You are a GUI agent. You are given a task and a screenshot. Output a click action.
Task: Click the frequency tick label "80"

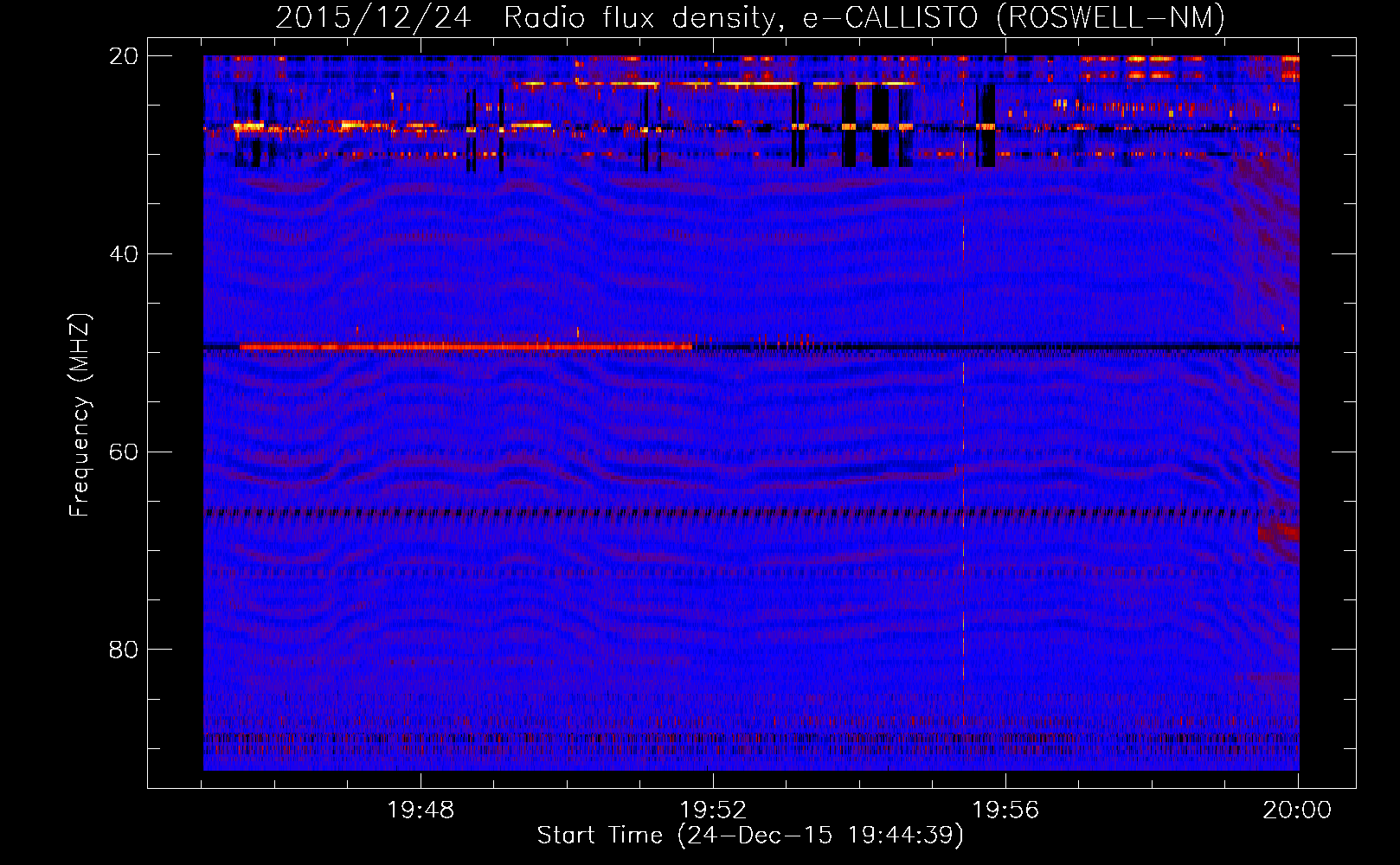click(124, 649)
